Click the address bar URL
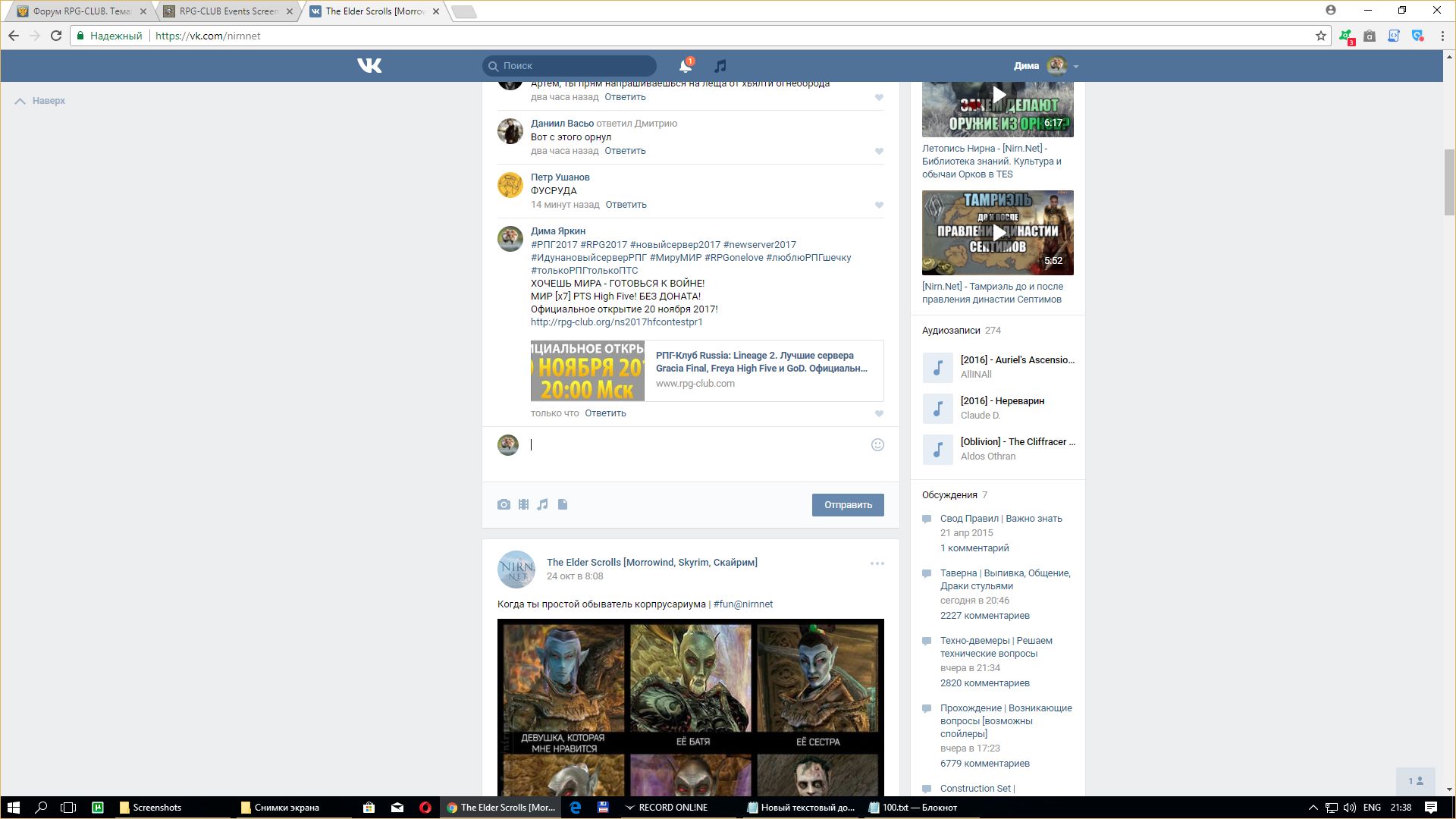The height and width of the screenshot is (819, 1456). point(208,36)
